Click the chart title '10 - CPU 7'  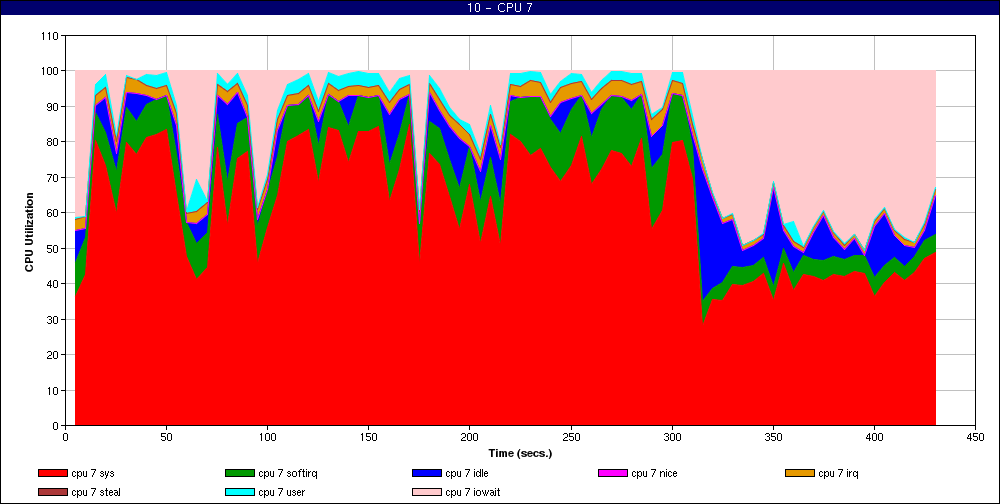[x=500, y=8]
